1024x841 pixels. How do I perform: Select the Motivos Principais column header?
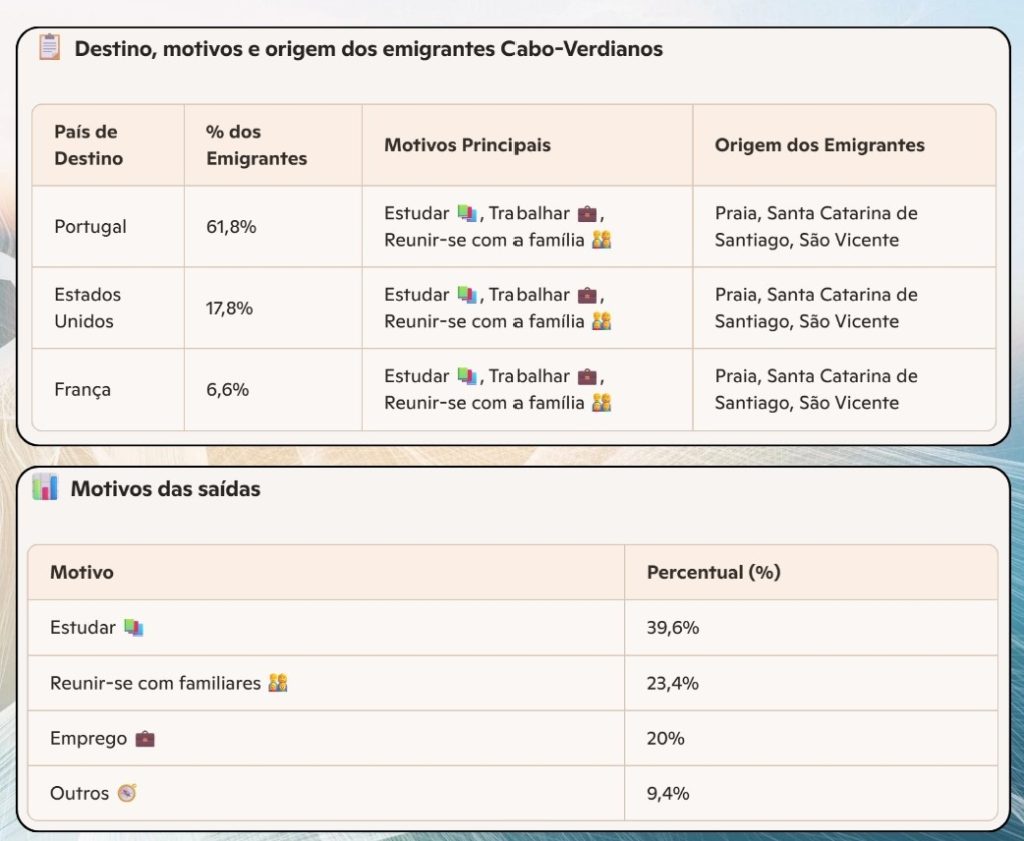pyautogui.click(x=467, y=145)
